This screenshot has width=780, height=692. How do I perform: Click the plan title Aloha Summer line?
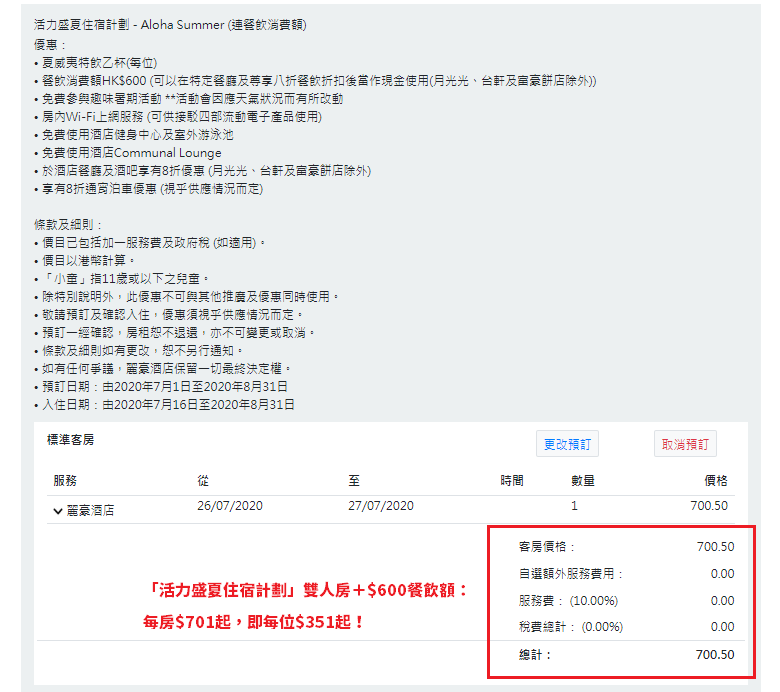point(170,24)
